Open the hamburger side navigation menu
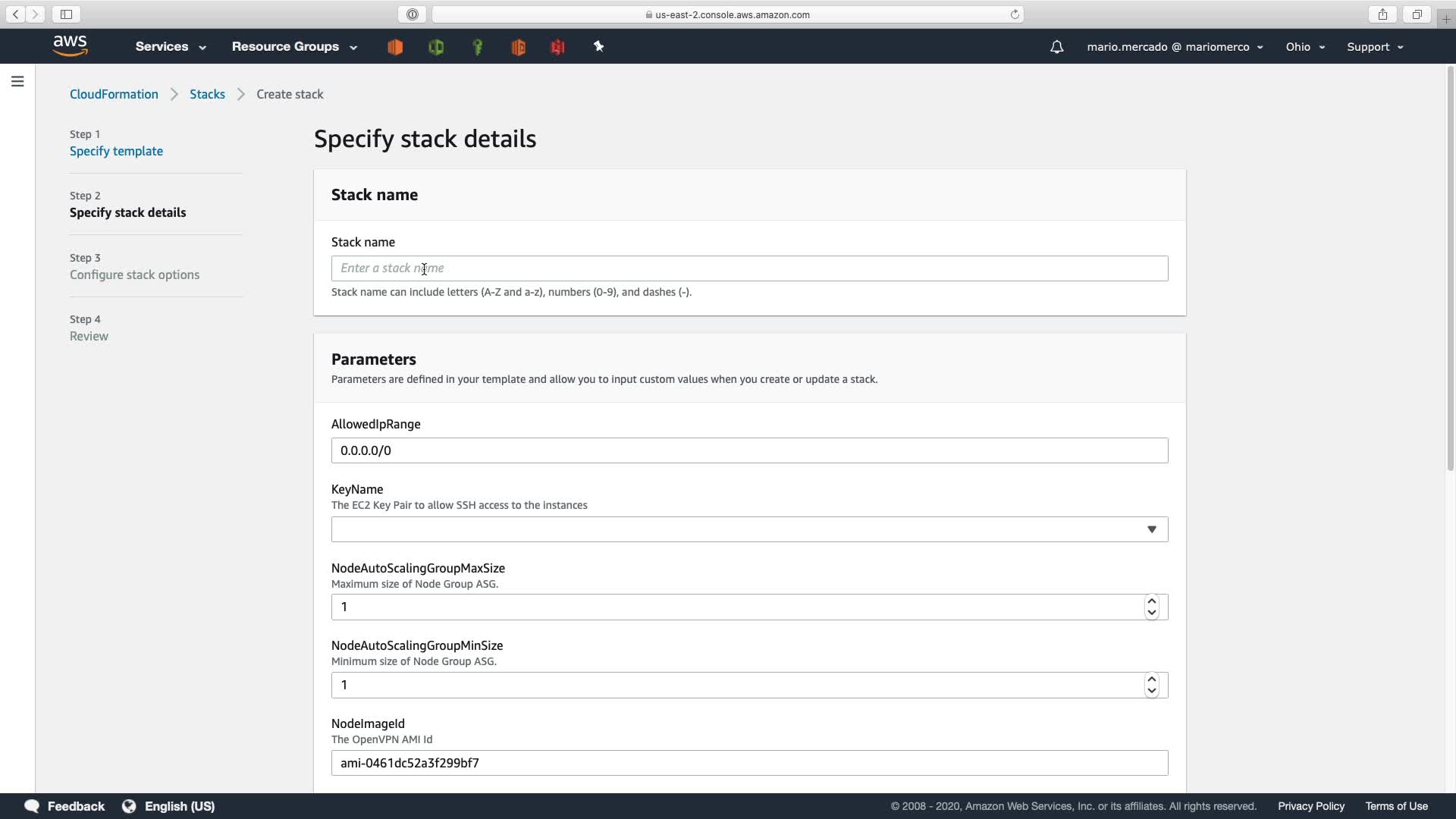 [x=17, y=81]
